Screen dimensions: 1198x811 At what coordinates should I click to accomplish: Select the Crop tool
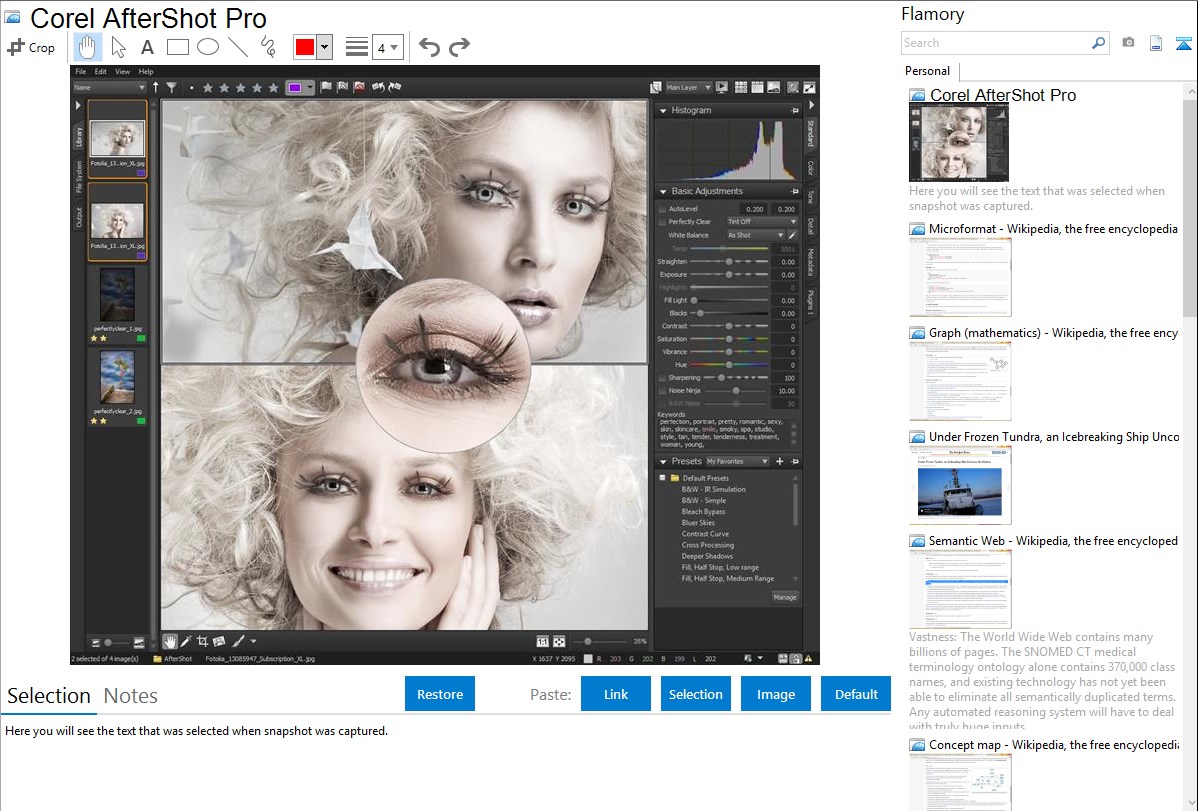(x=30, y=47)
